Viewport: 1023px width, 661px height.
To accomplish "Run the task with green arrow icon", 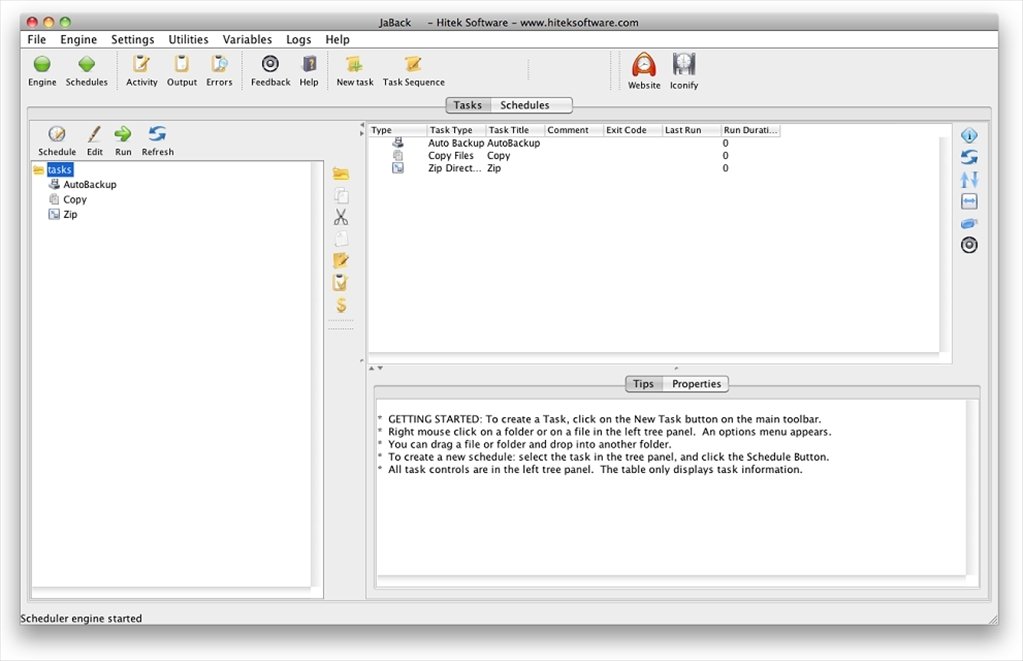I will 123,134.
